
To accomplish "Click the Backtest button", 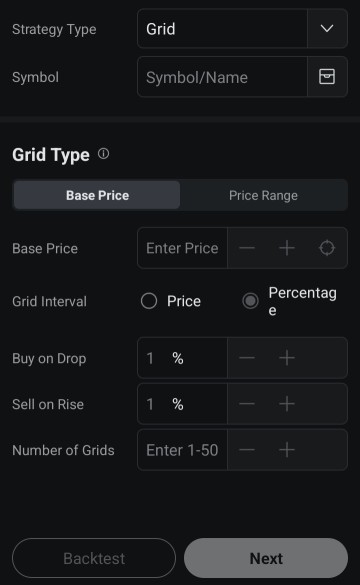I will pyautogui.click(x=94, y=558).
